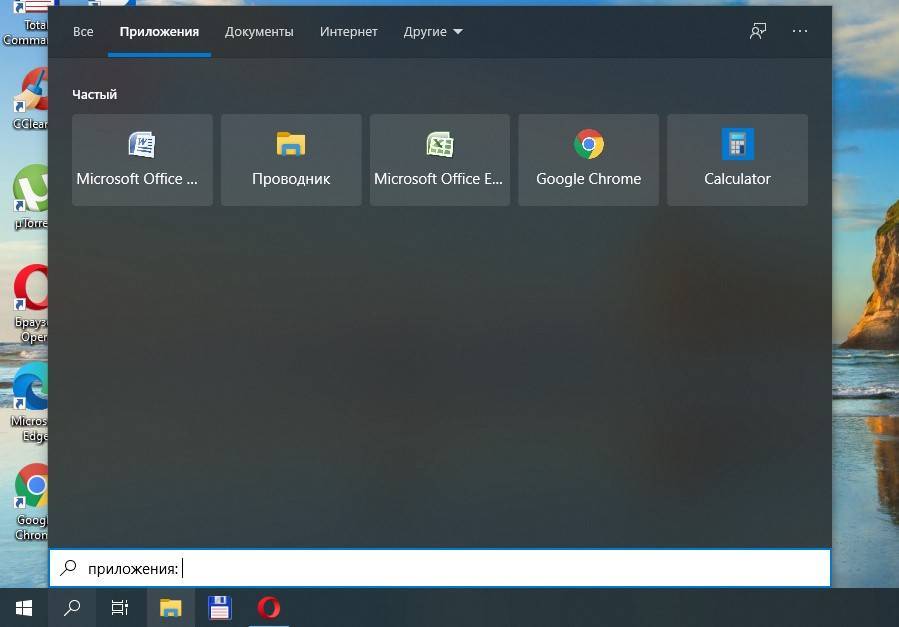
Task: Open the Microsoft Office Excel tile
Action: click(x=439, y=160)
